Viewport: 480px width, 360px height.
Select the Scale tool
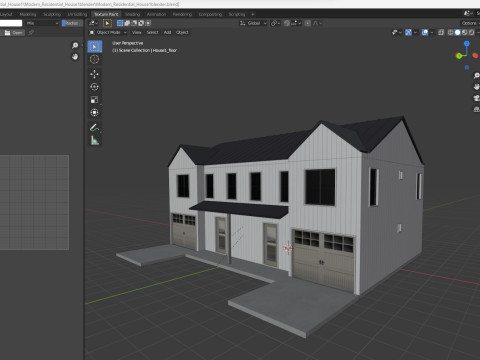pyautogui.click(x=95, y=100)
